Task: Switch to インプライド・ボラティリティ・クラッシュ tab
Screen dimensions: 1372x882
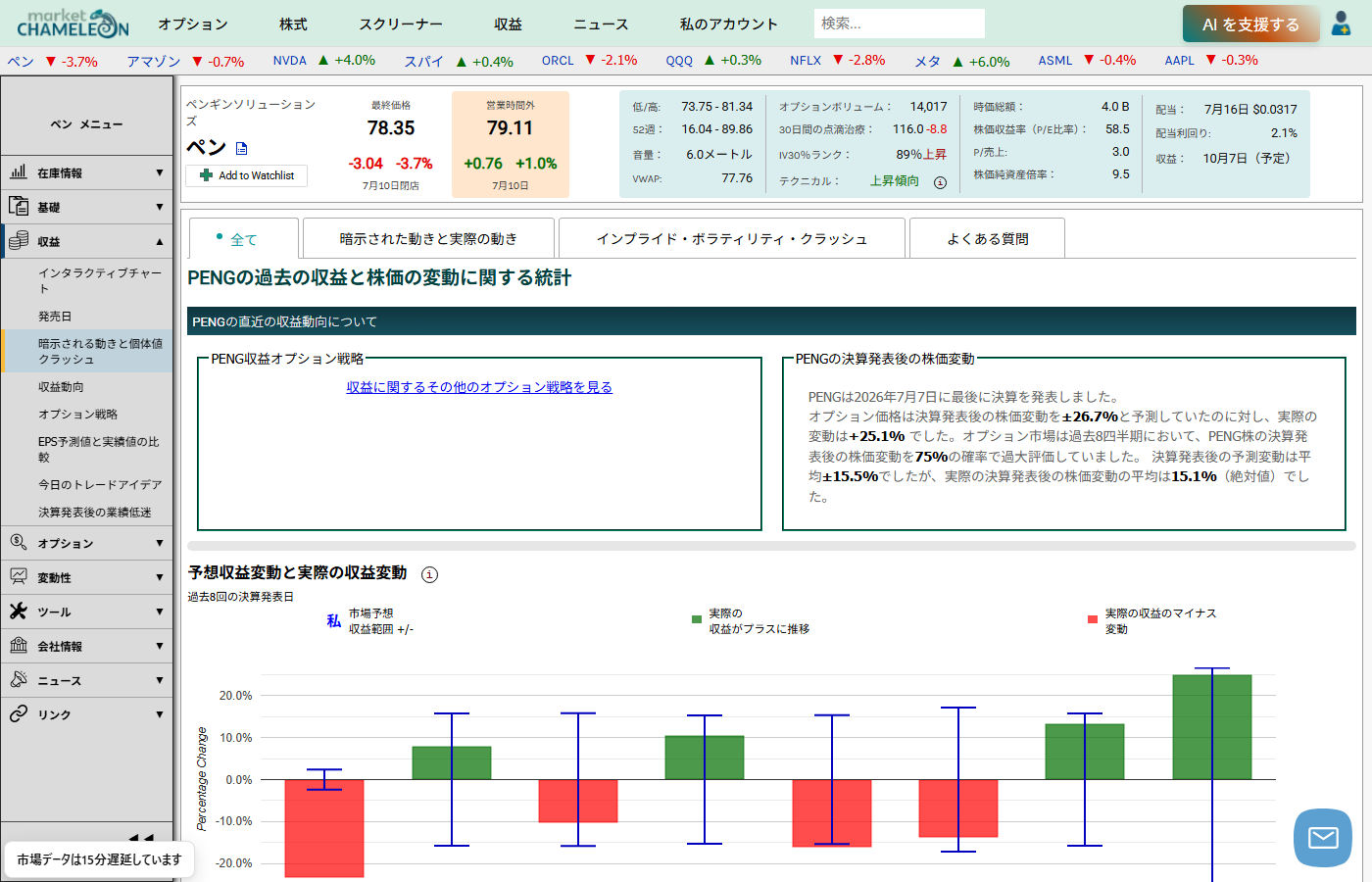Action: [x=732, y=238]
